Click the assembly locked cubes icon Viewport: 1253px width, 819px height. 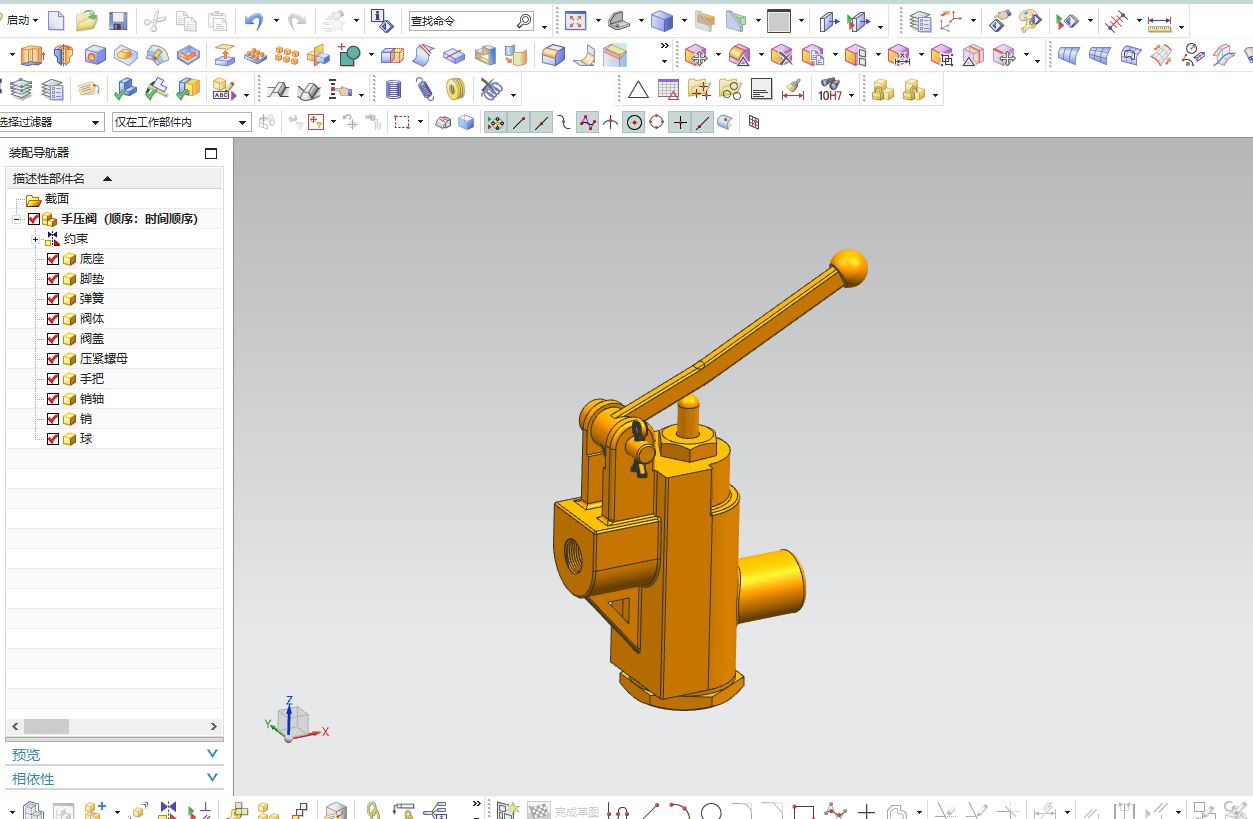[x=882, y=90]
